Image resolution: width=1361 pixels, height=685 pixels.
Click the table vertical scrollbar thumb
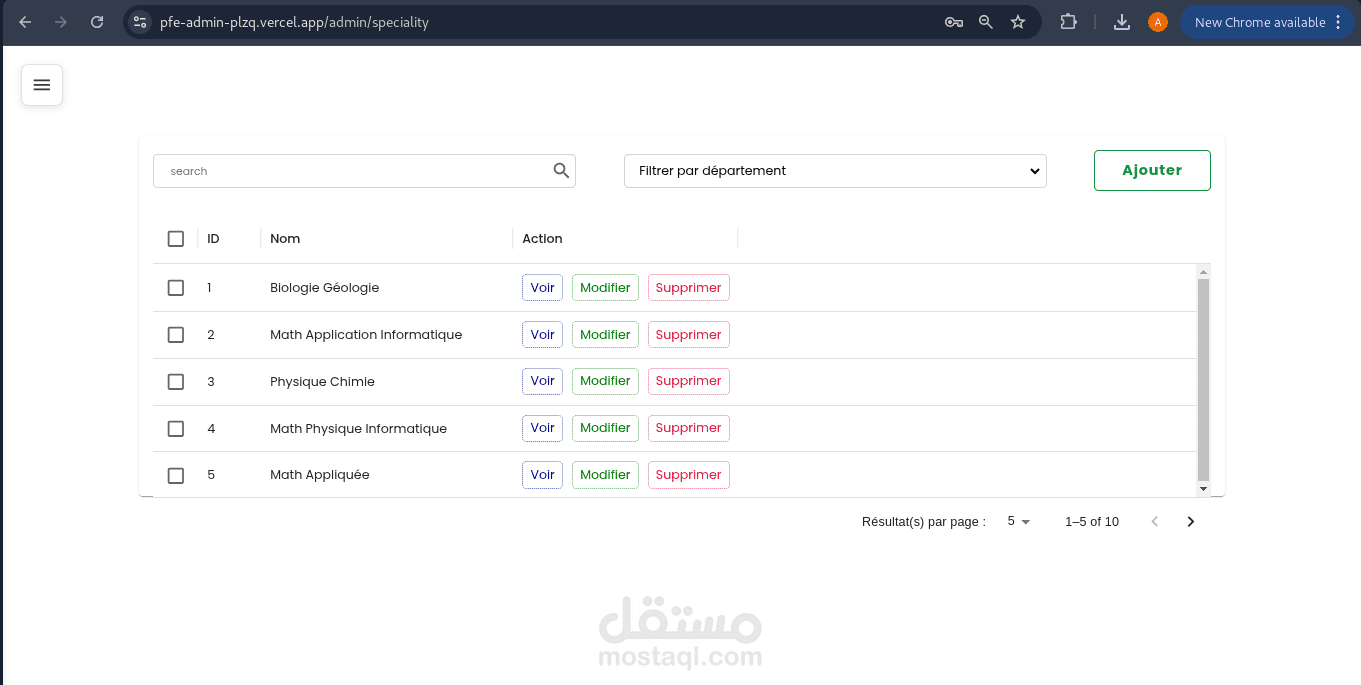[x=1203, y=380]
